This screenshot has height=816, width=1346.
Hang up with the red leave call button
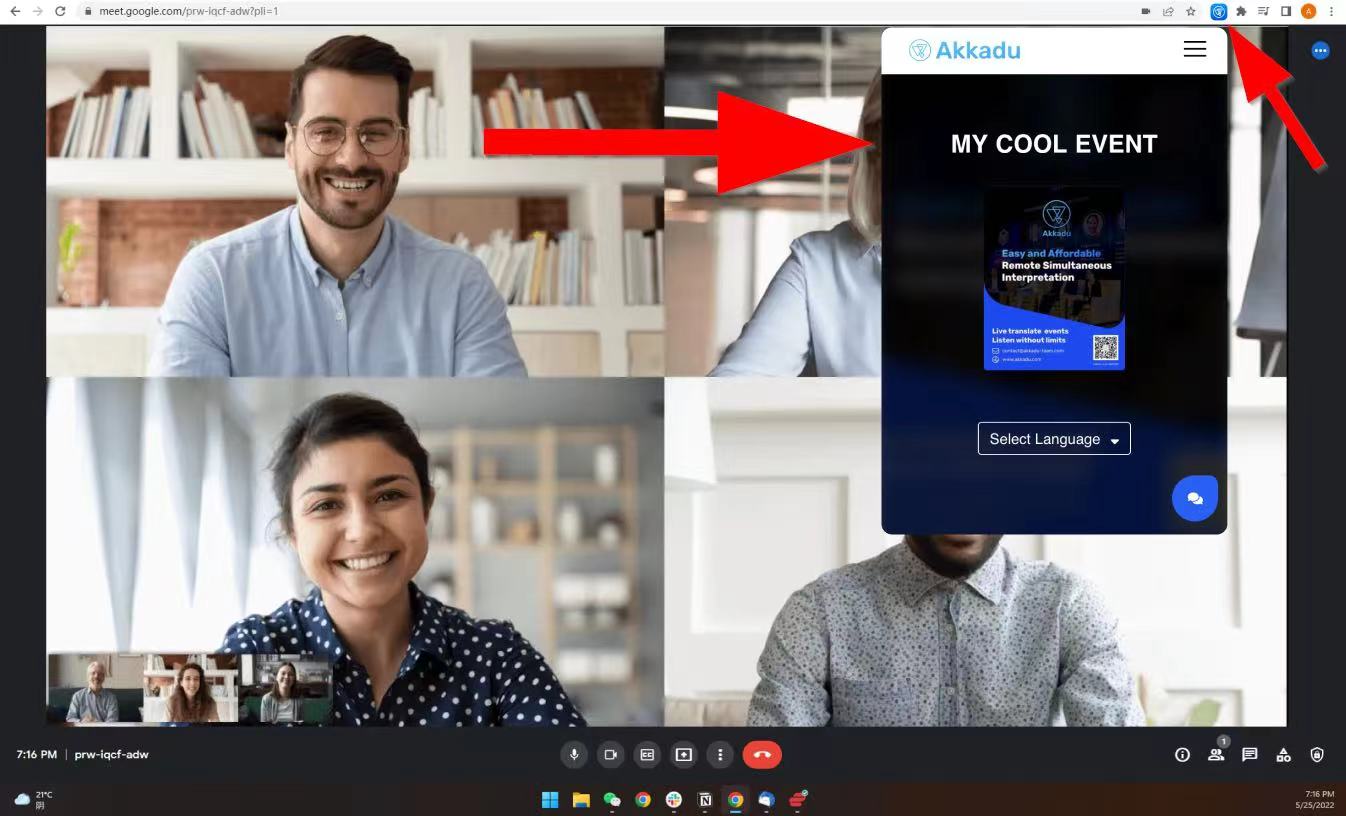(762, 755)
